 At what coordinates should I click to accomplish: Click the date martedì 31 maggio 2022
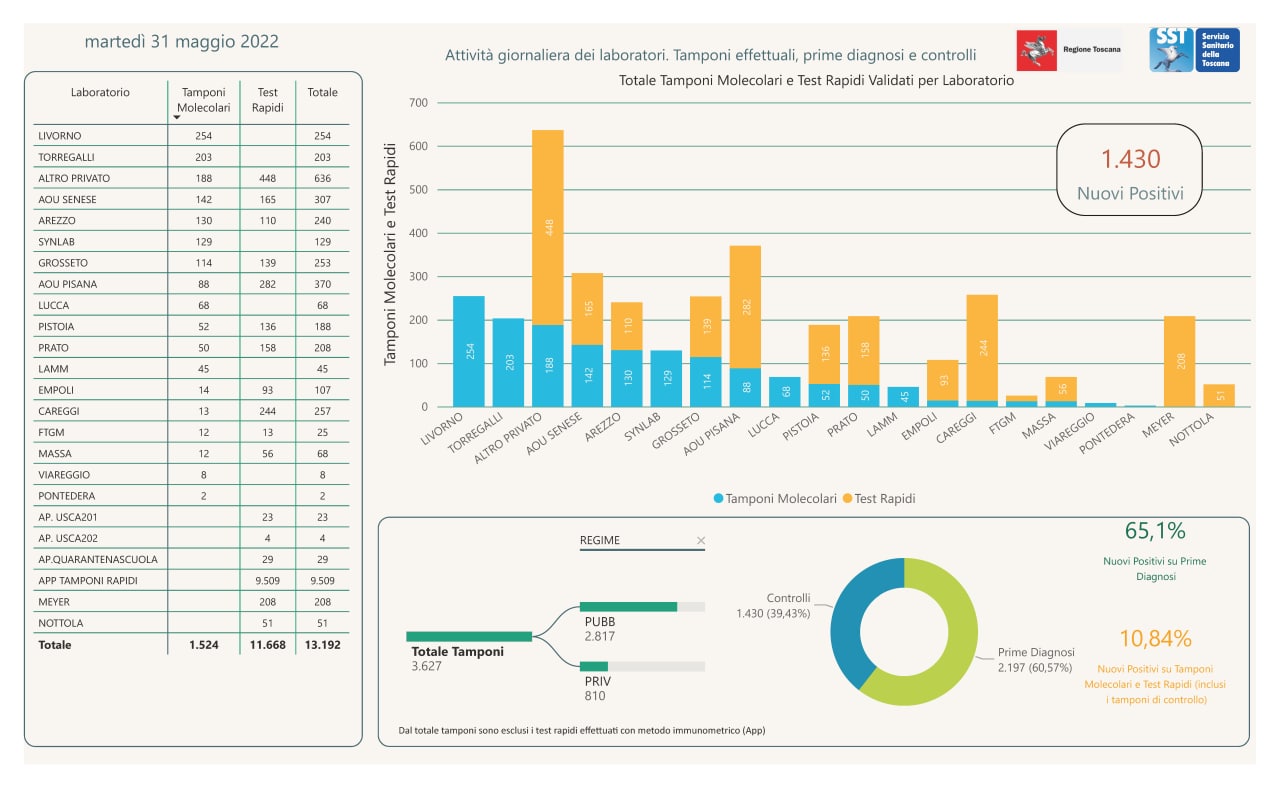pyautogui.click(x=182, y=42)
